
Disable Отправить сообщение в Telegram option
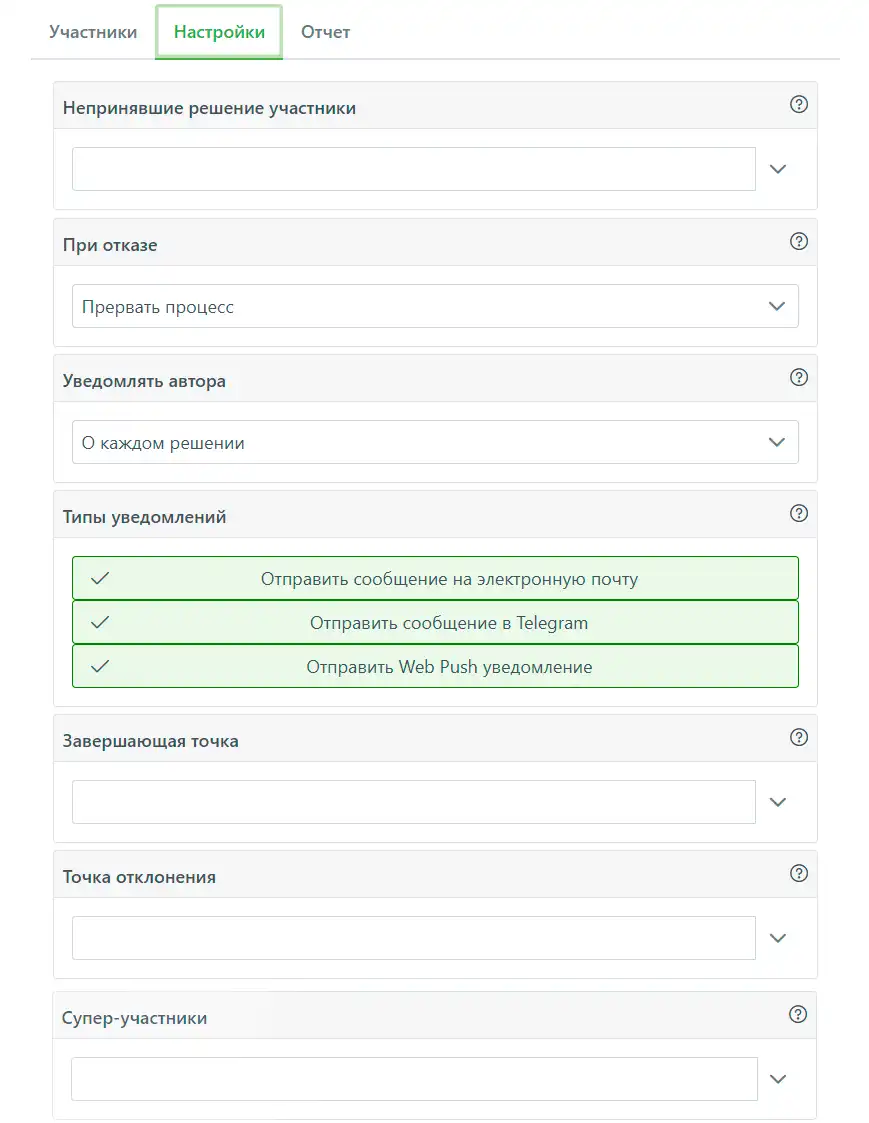click(x=435, y=622)
